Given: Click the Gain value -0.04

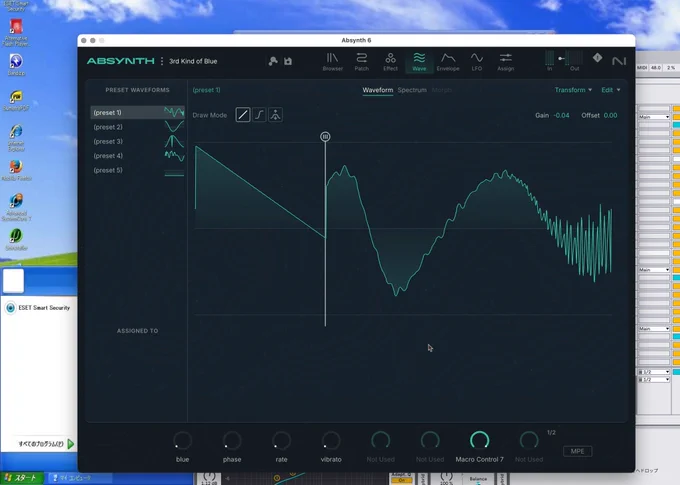Looking at the screenshot, I should click(x=562, y=115).
